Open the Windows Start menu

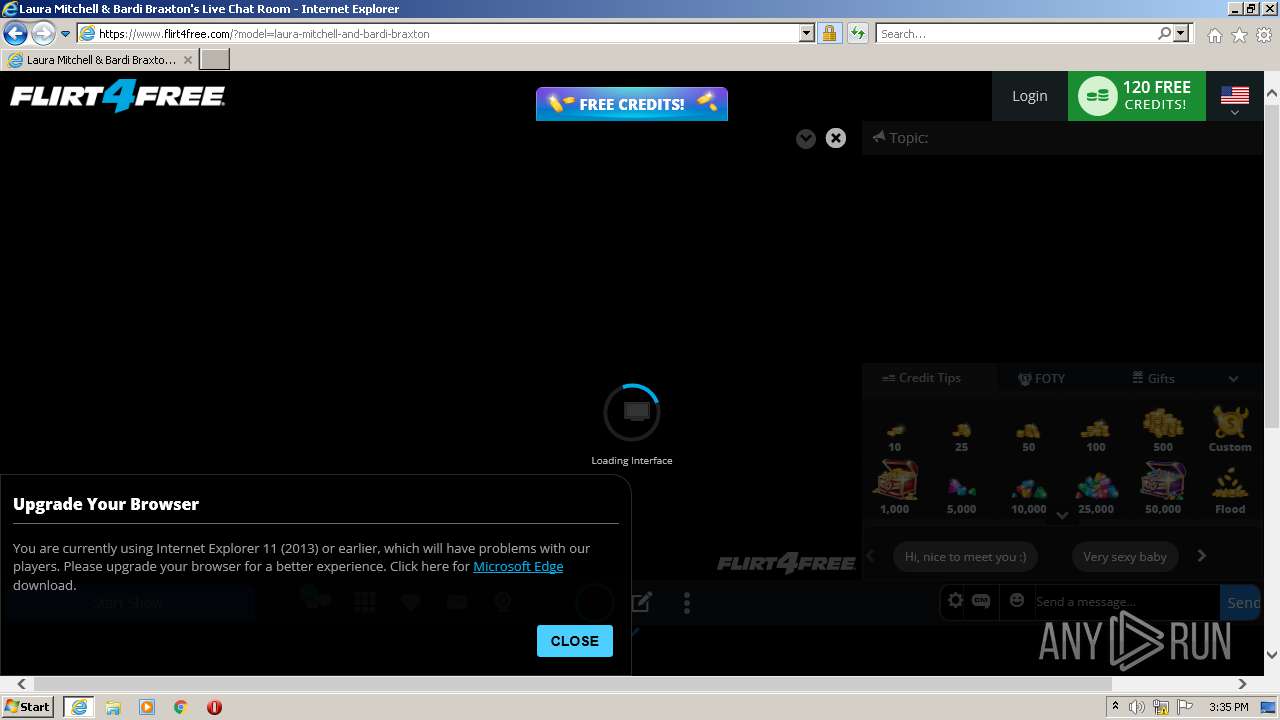(27, 706)
